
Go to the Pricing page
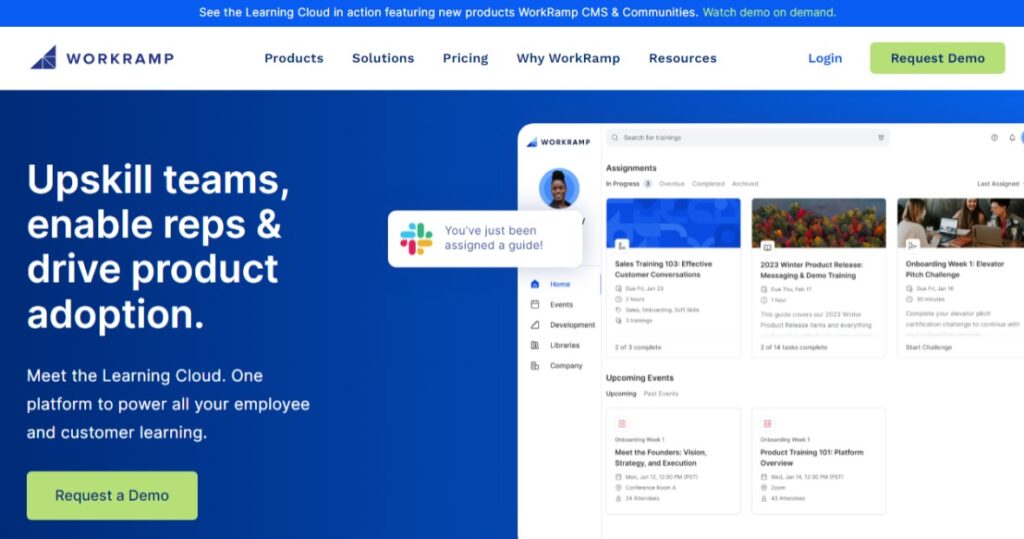coord(466,58)
